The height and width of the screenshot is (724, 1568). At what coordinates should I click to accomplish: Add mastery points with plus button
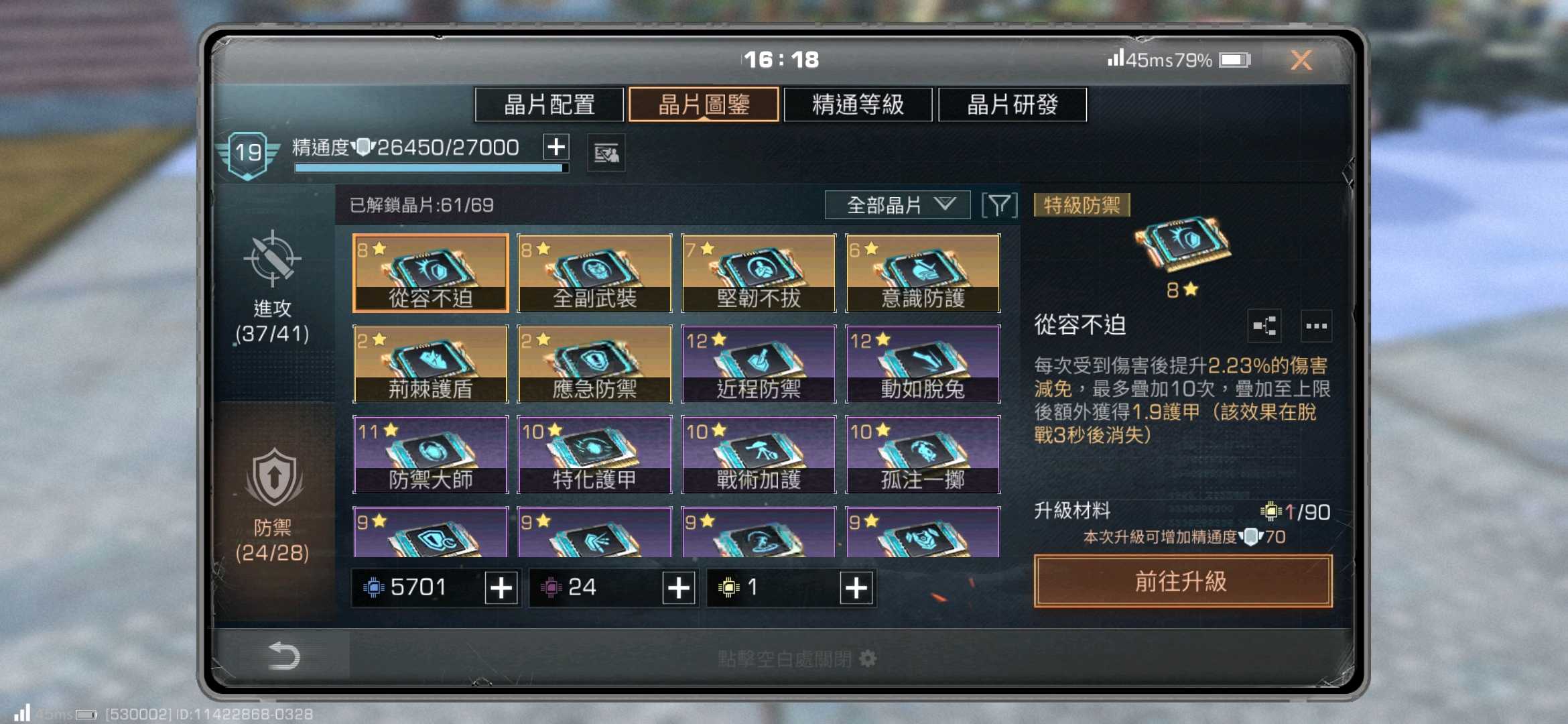pos(556,147)
